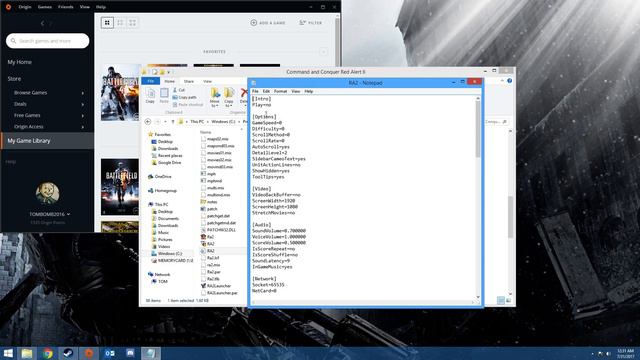The height and width of the screenshot is (360, 640).
Task: Open the Home ribbon tab in Explorer
Action: point(169,81)
